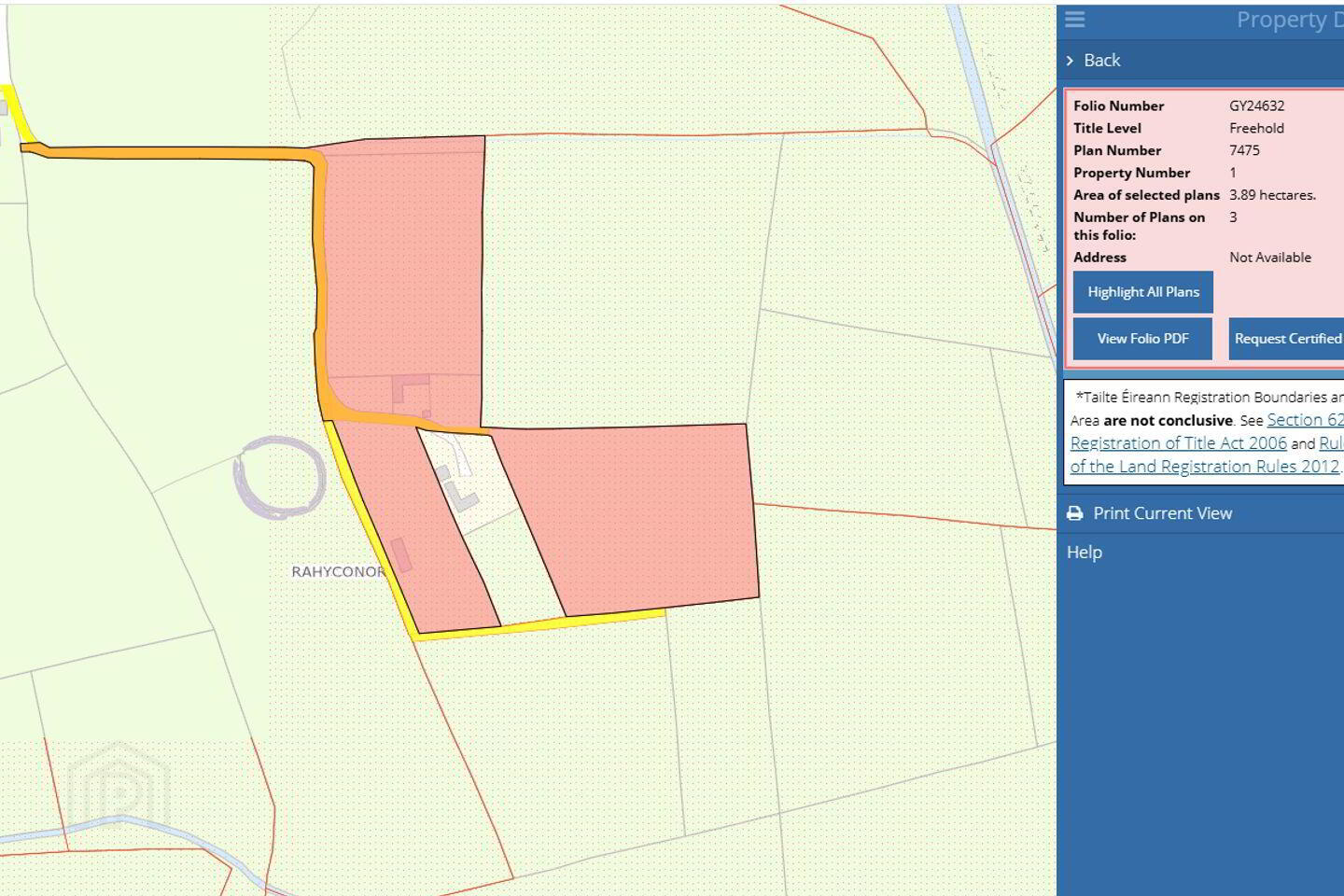
Task: Open Registration of Title Act 2006 link
Action: 1178,443
